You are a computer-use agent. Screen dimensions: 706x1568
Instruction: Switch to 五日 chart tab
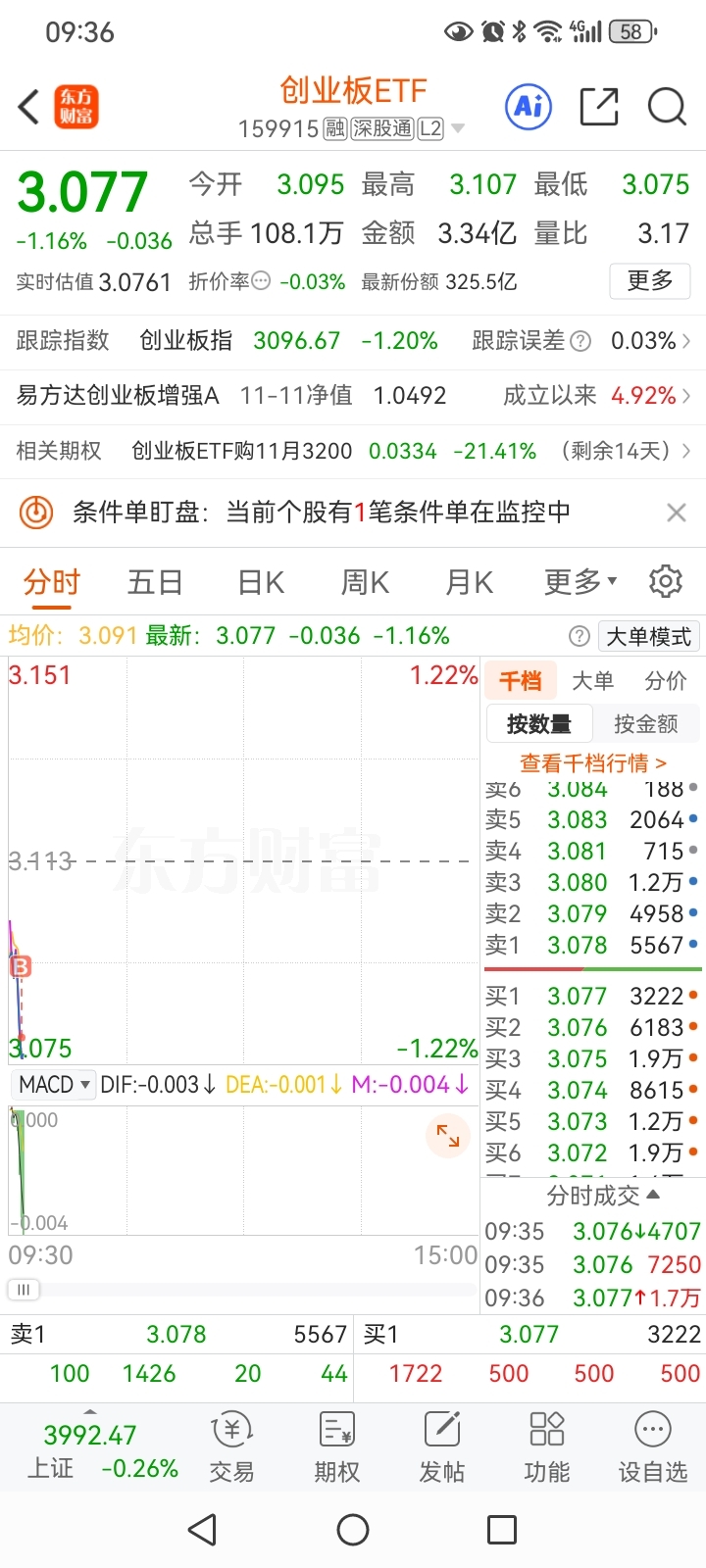155,582
